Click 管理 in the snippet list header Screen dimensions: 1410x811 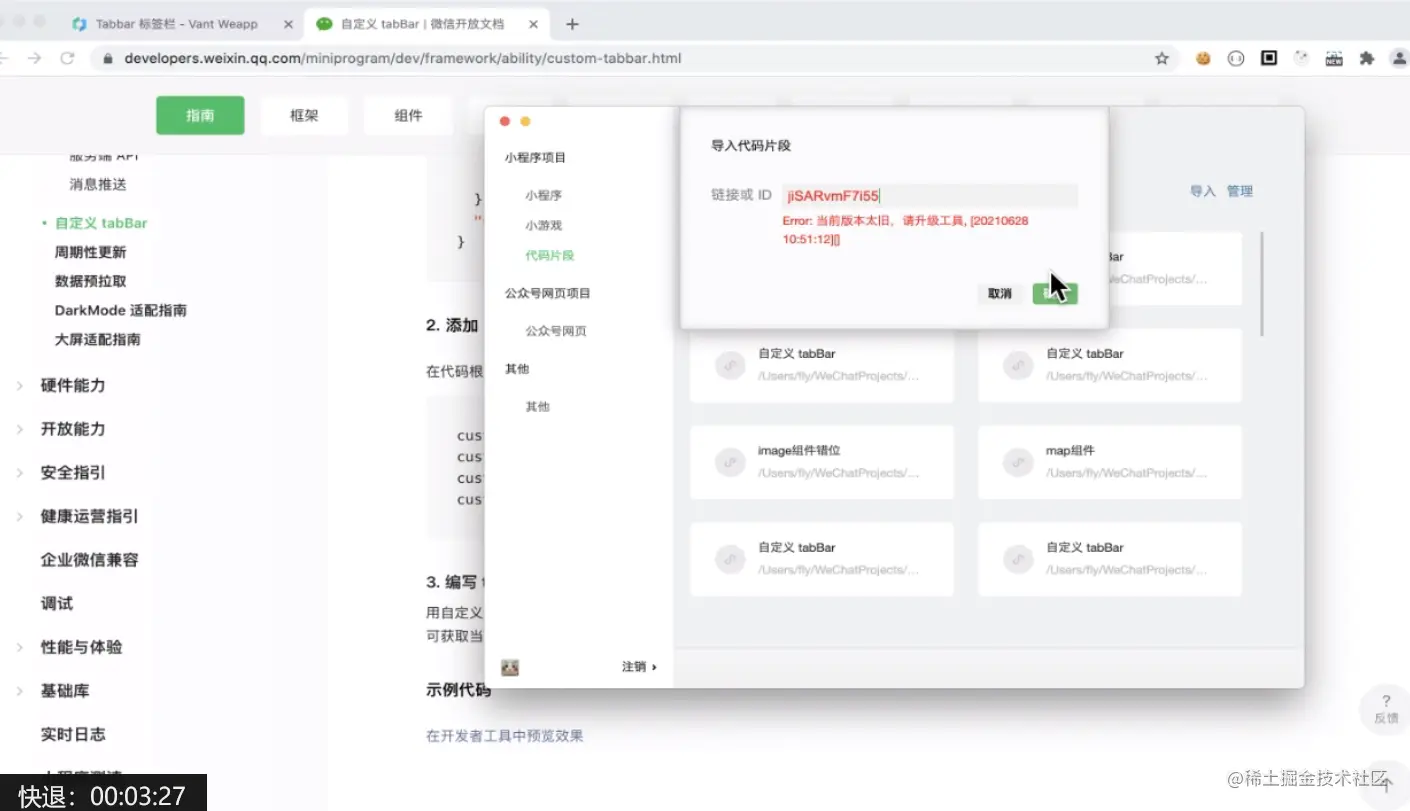tap(1240, 191)
